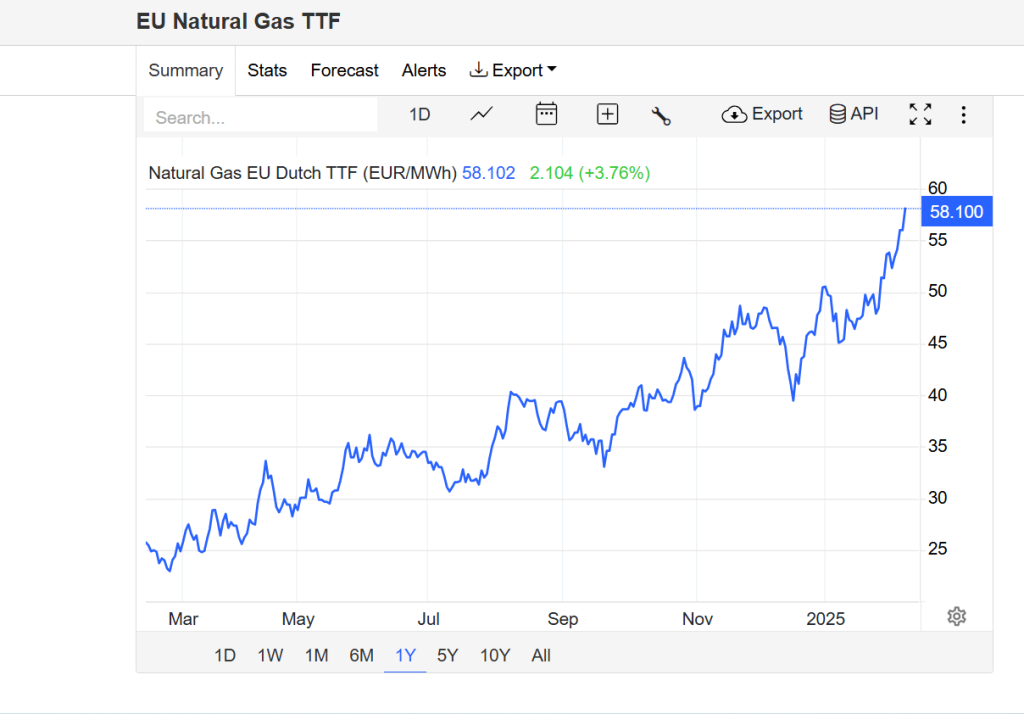Open chart settings gear icon
This screenshot has height=714, width=1024.
point(956,616)
